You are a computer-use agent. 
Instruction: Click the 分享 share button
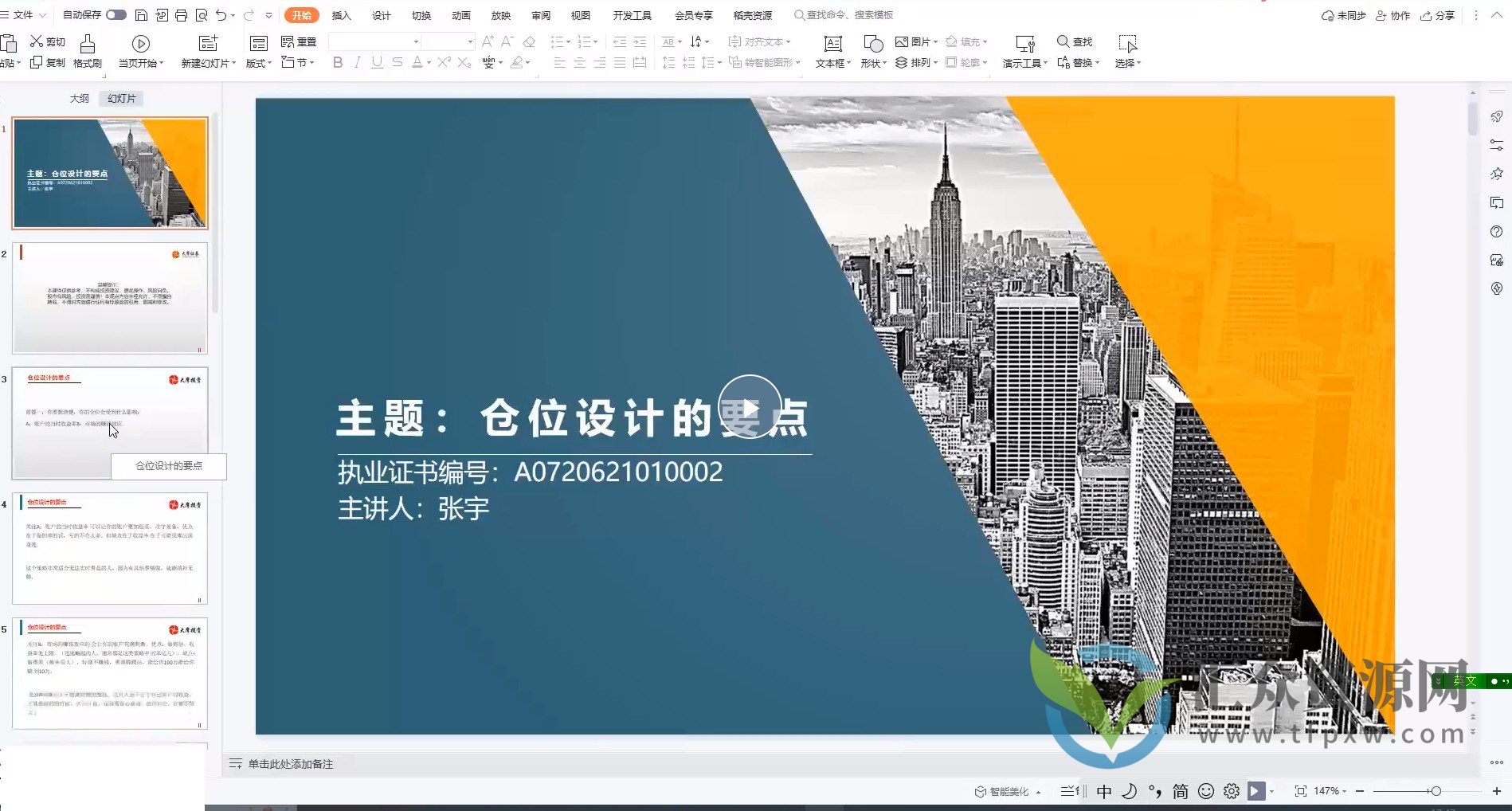click(1438, 15)
